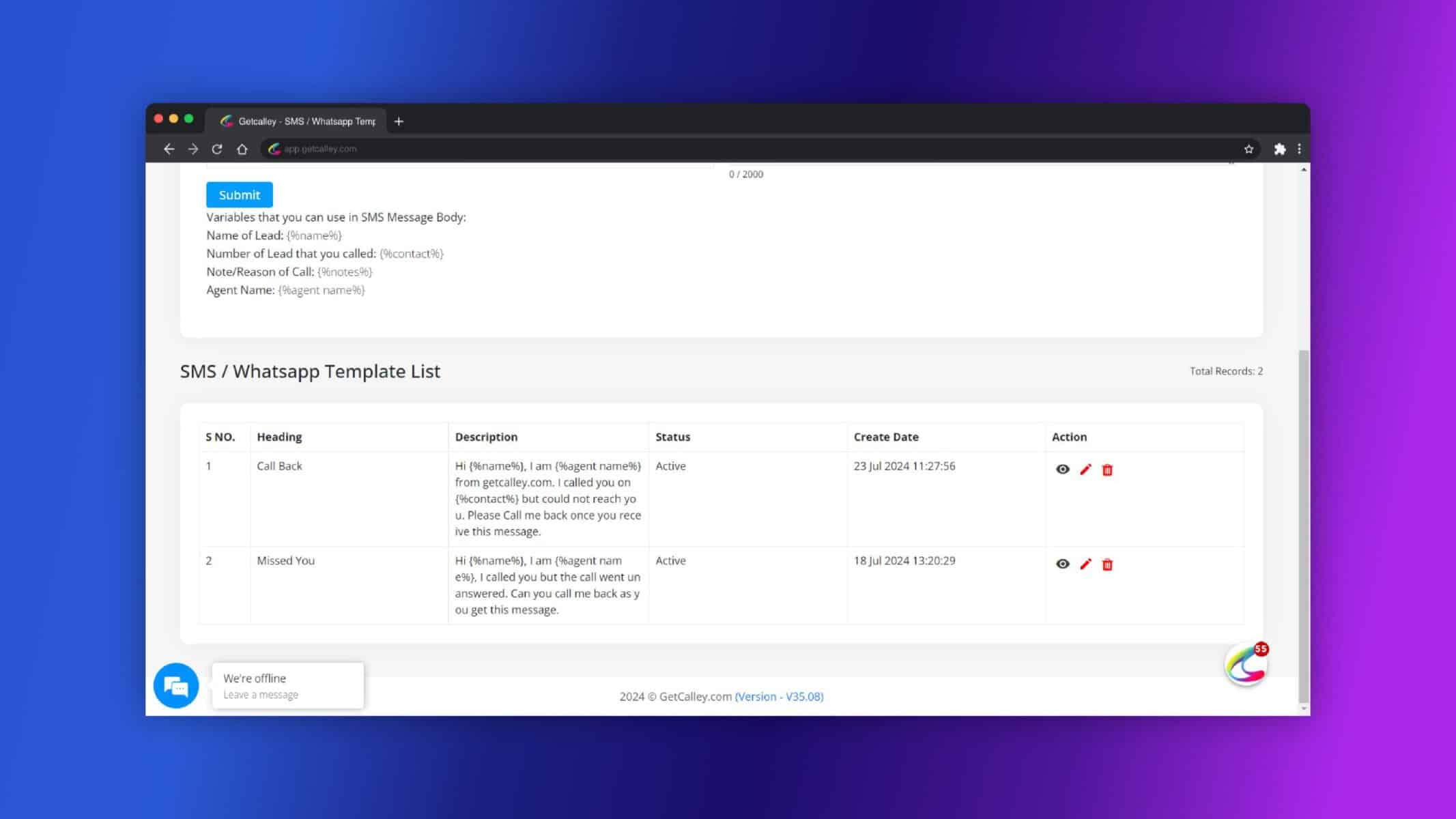Go back to the previous page
The height and width of the screenshot is (819, 1456).
click(169, 149)
